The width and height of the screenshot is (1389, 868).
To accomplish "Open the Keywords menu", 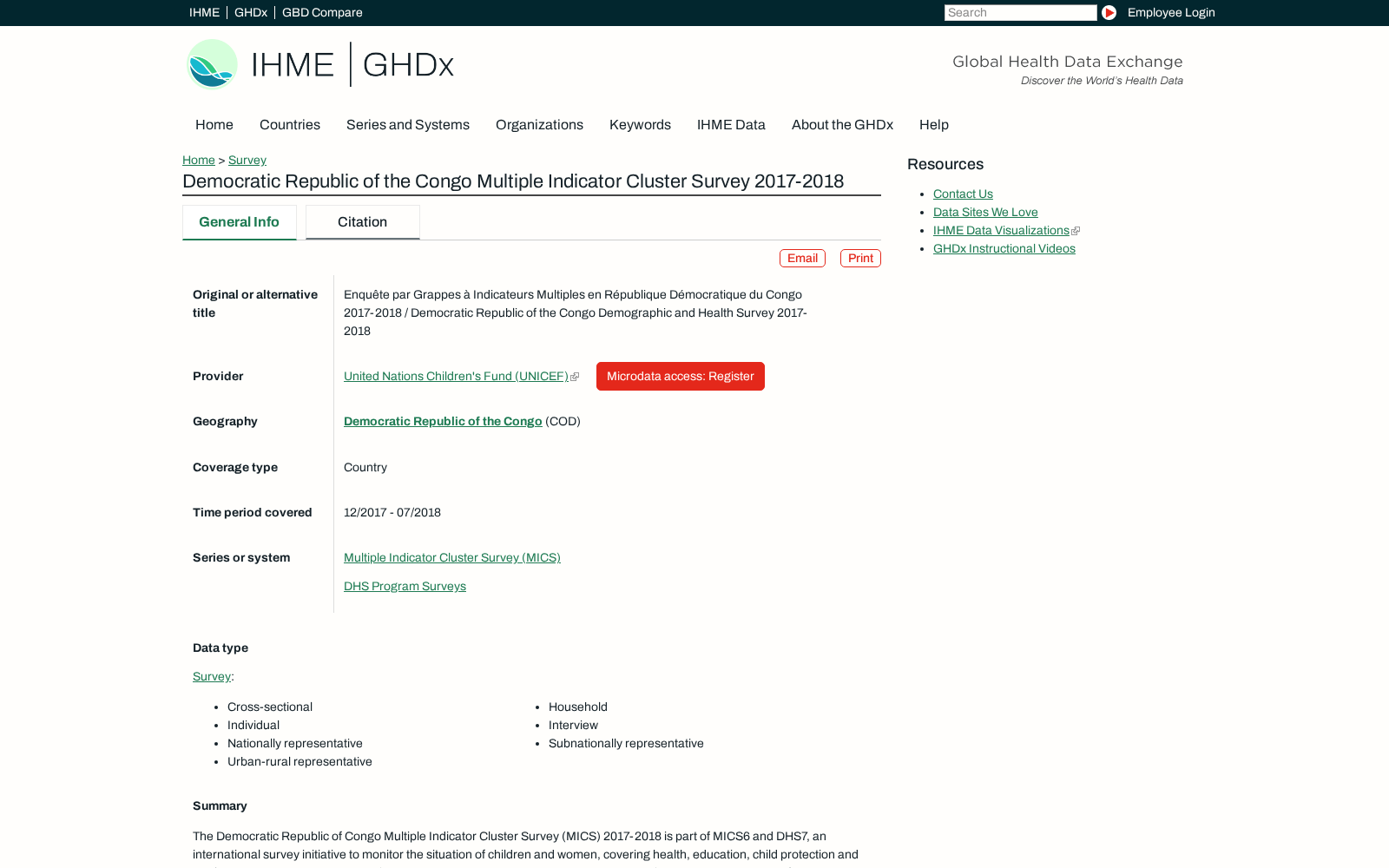I will pyautogui.click(x=640, y=125).
